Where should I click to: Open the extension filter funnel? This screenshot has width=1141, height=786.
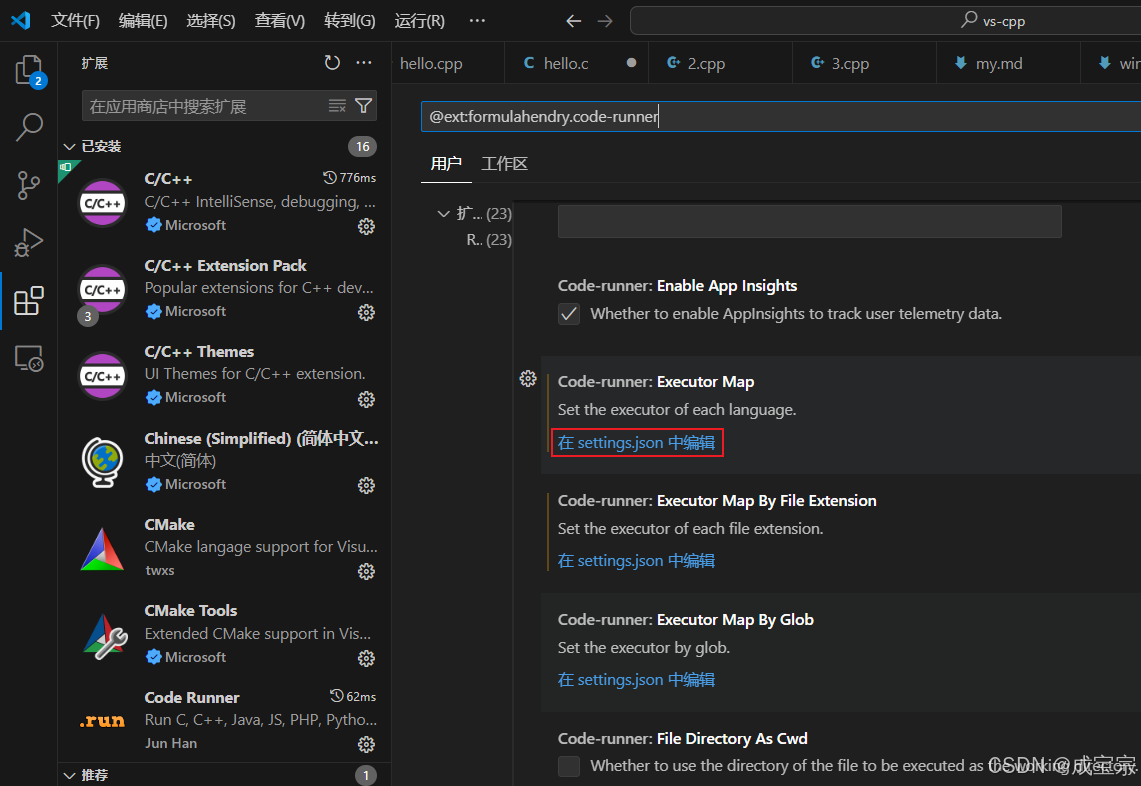click(363, 106)
